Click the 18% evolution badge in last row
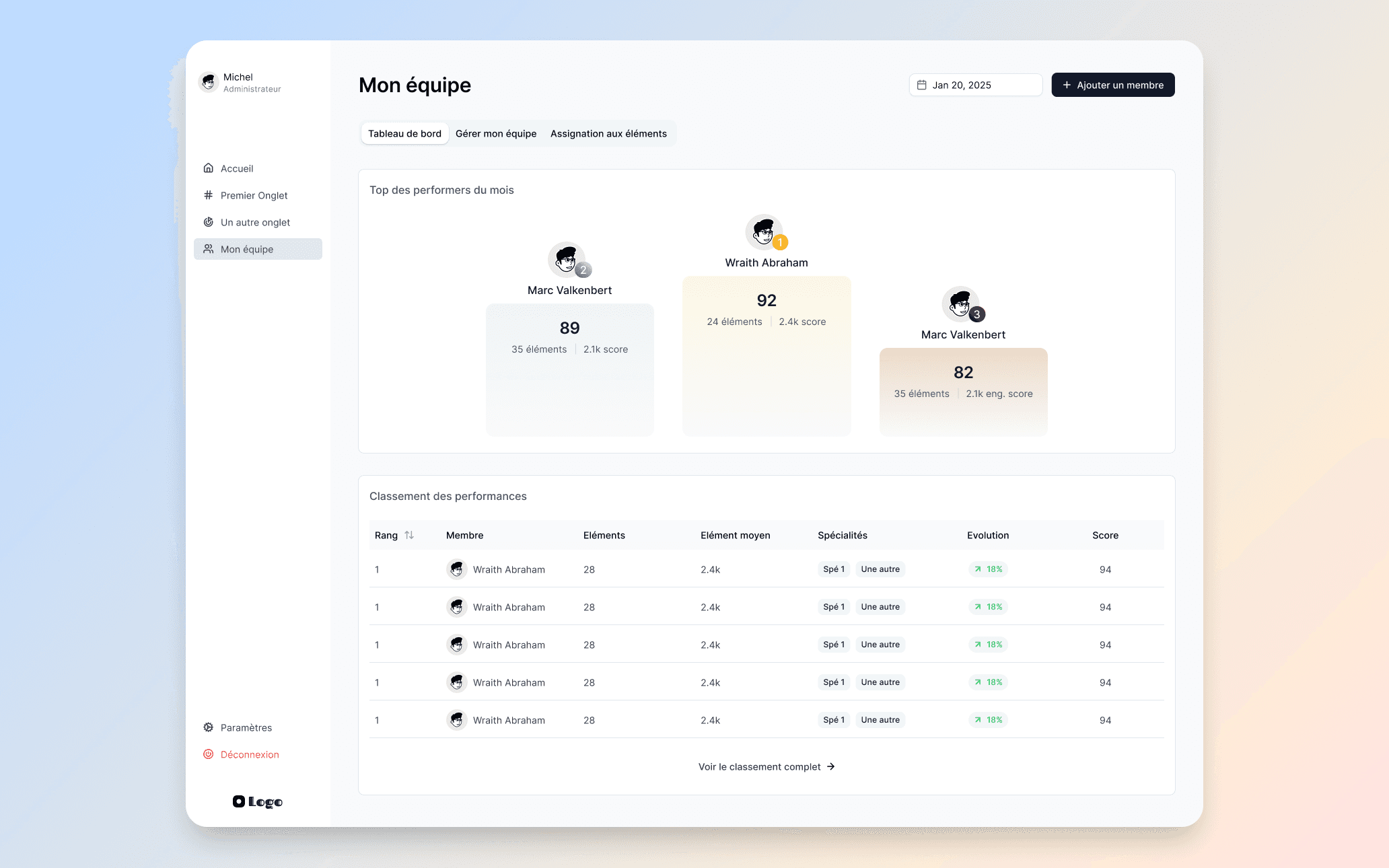This screenshot has height=868, width=1389. 988,720
